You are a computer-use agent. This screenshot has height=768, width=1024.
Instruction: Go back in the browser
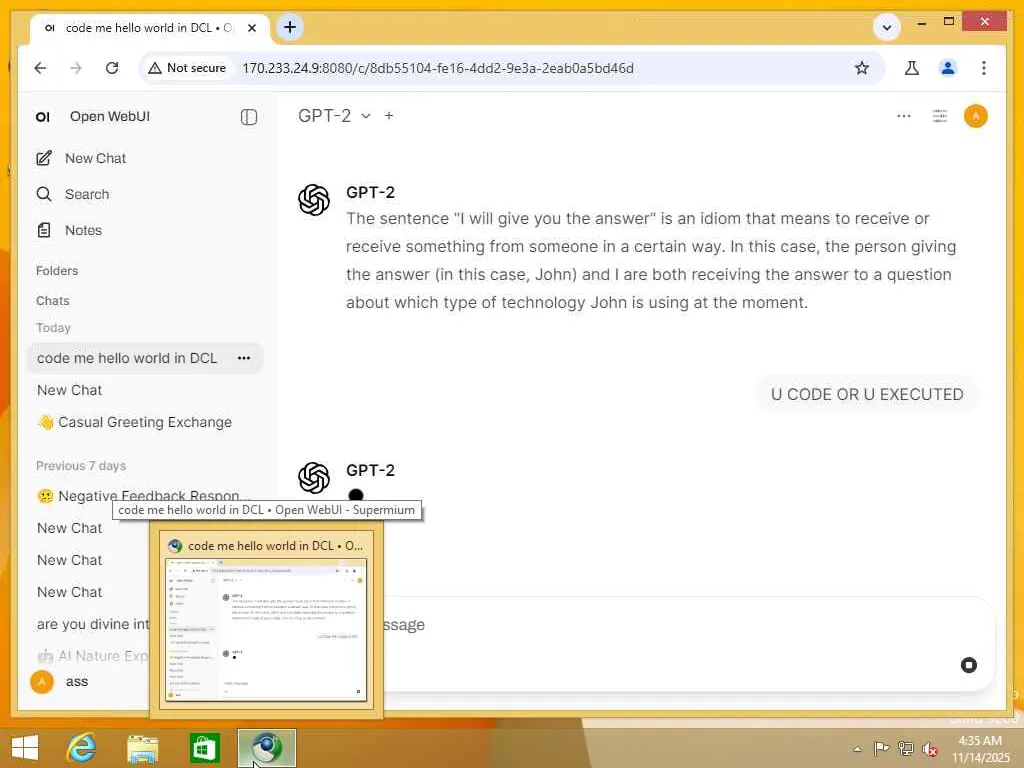[x=40, y=68]
